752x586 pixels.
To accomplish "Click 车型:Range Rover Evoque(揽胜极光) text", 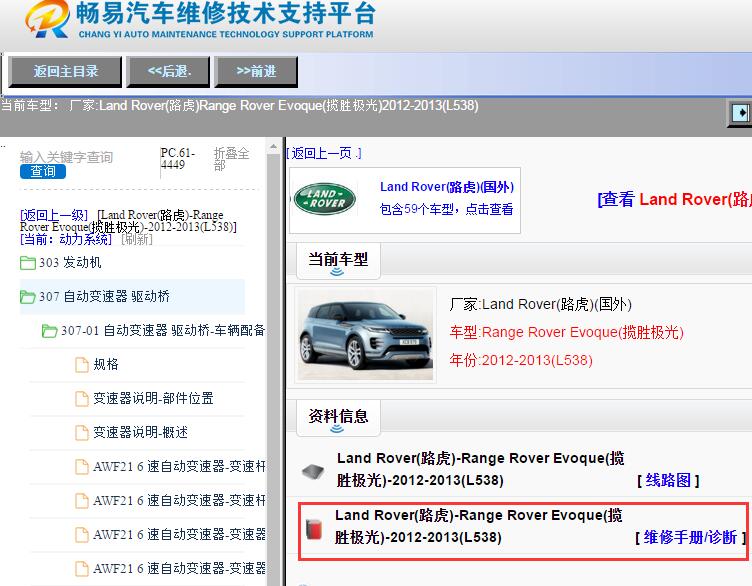I will (x=566, y=332).
